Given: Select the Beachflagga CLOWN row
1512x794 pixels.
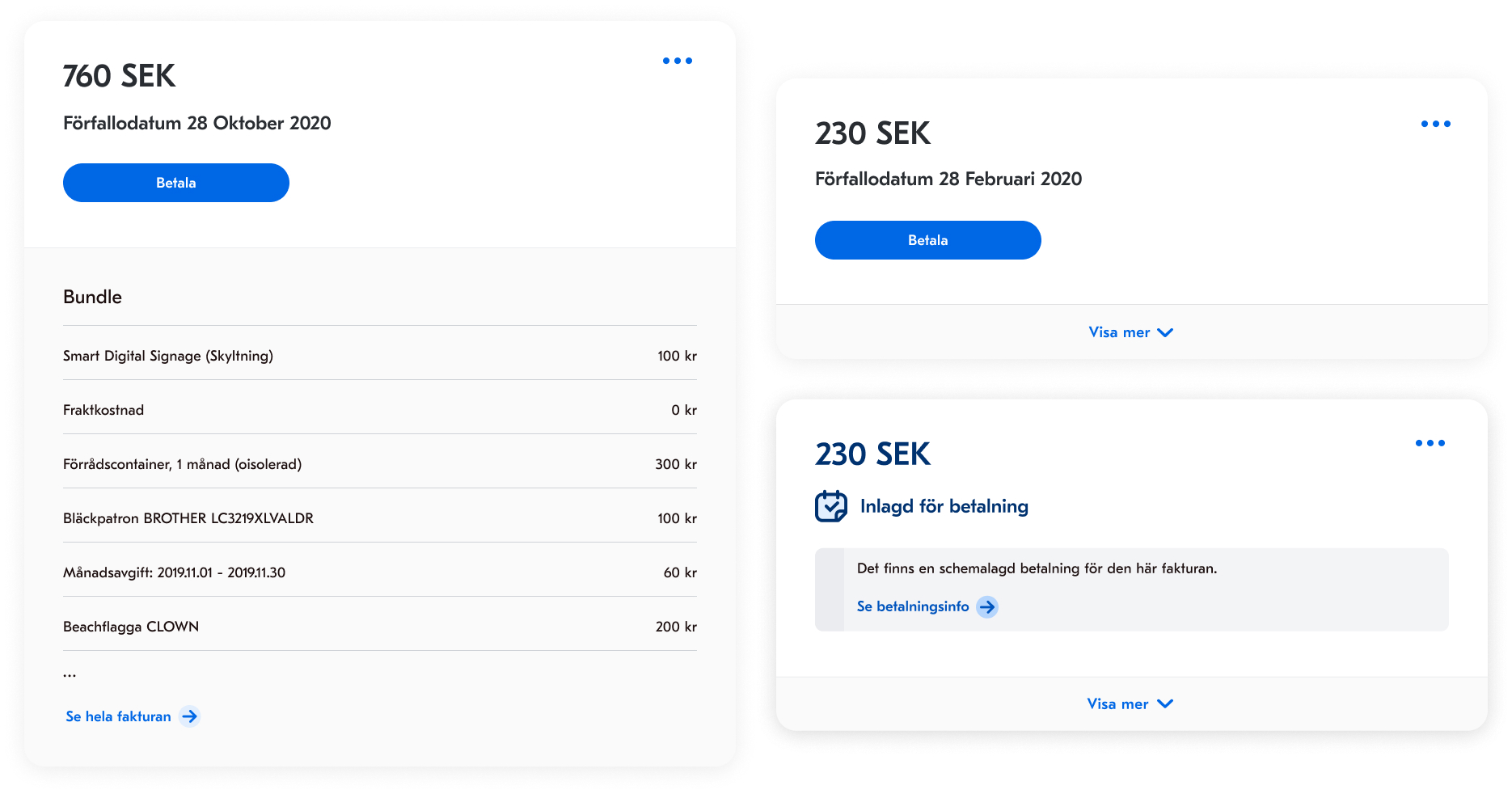Looking at the screenshot, I should (x=131, y=627).
